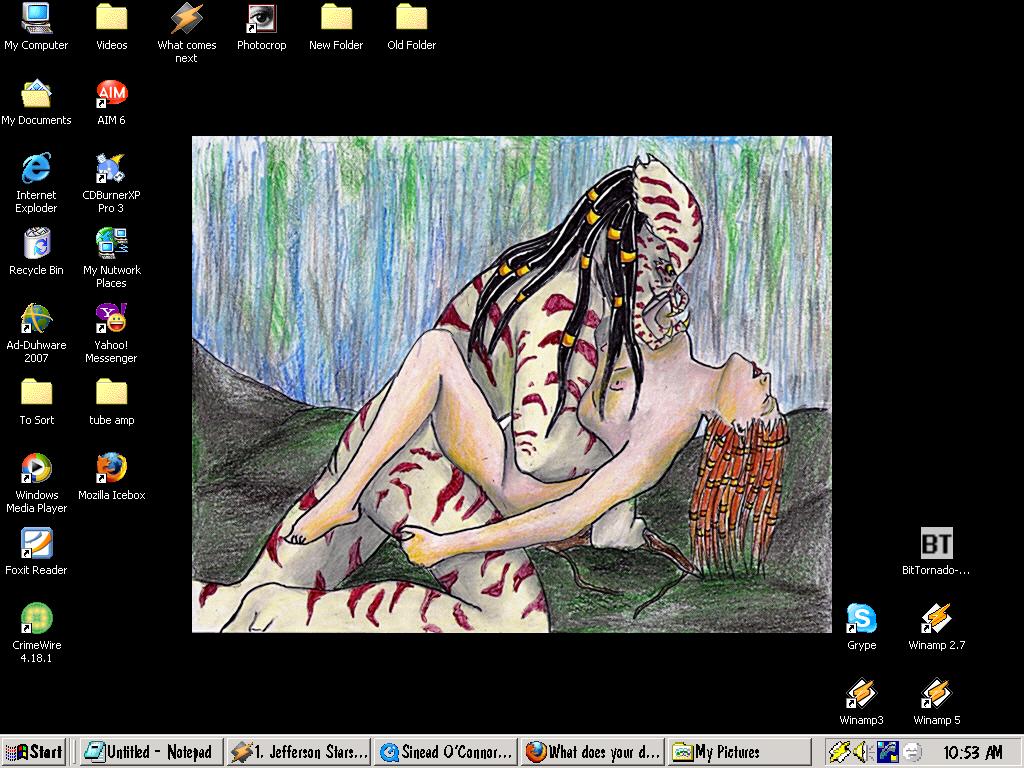This screenshot has height=768, width=1024.
Task: Open Yahoo! Messenger shortcut
Action: [111, 319]
